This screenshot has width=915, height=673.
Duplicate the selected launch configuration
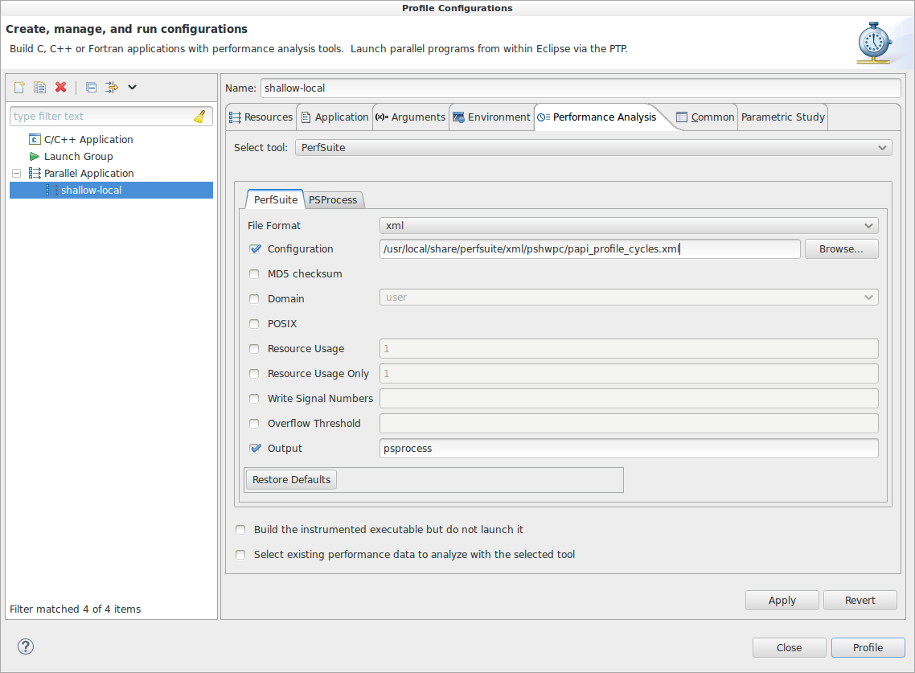[x=40, y=88]
